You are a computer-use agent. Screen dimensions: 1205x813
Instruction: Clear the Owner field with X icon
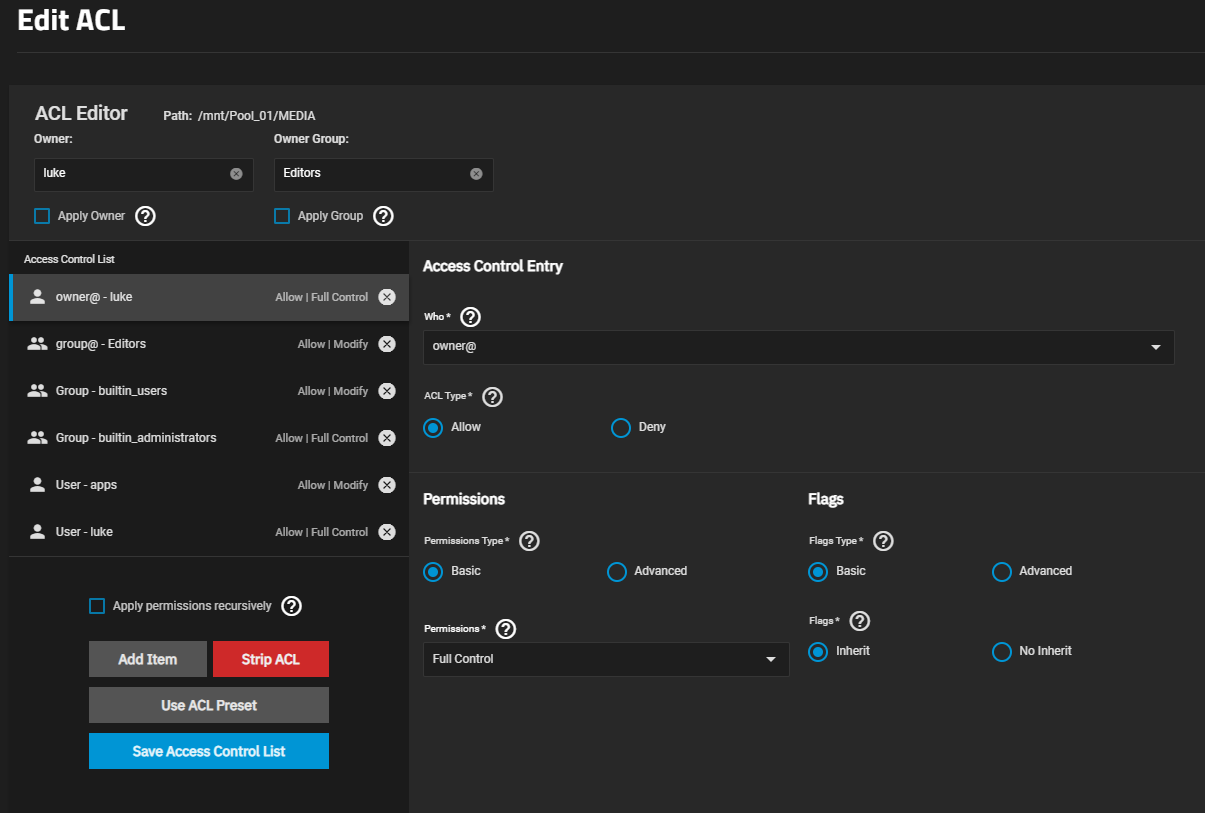pos(236,174)
